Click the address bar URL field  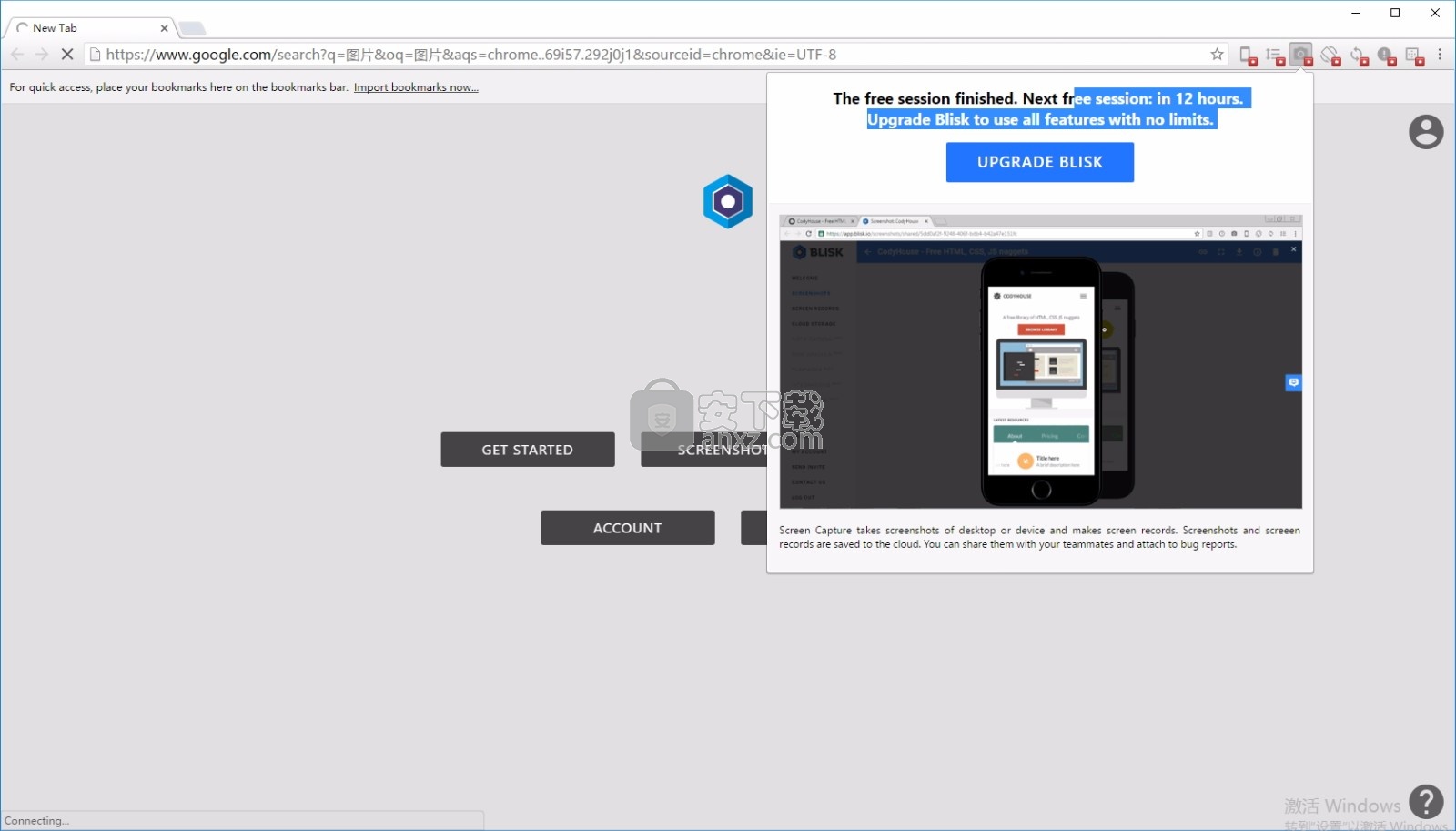click(655, 55)
